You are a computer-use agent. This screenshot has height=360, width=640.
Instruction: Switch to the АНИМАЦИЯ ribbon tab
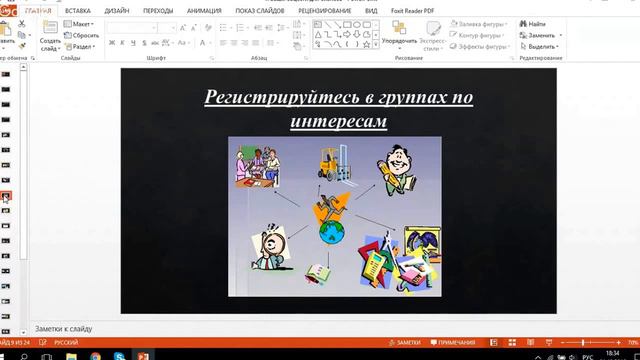[x=204, y=11]
